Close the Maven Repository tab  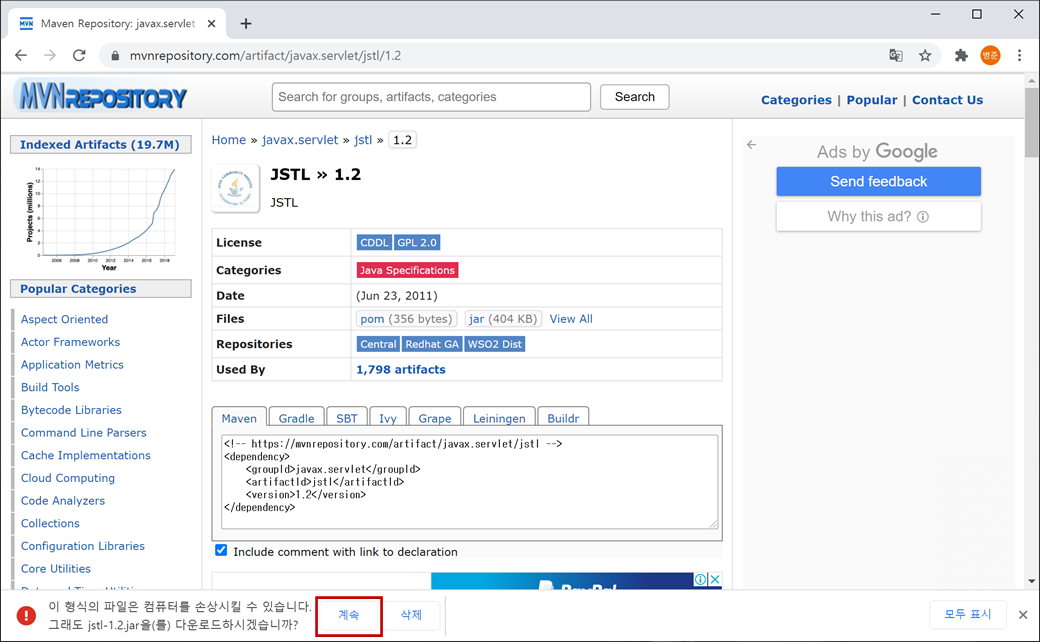pos(212,24)
